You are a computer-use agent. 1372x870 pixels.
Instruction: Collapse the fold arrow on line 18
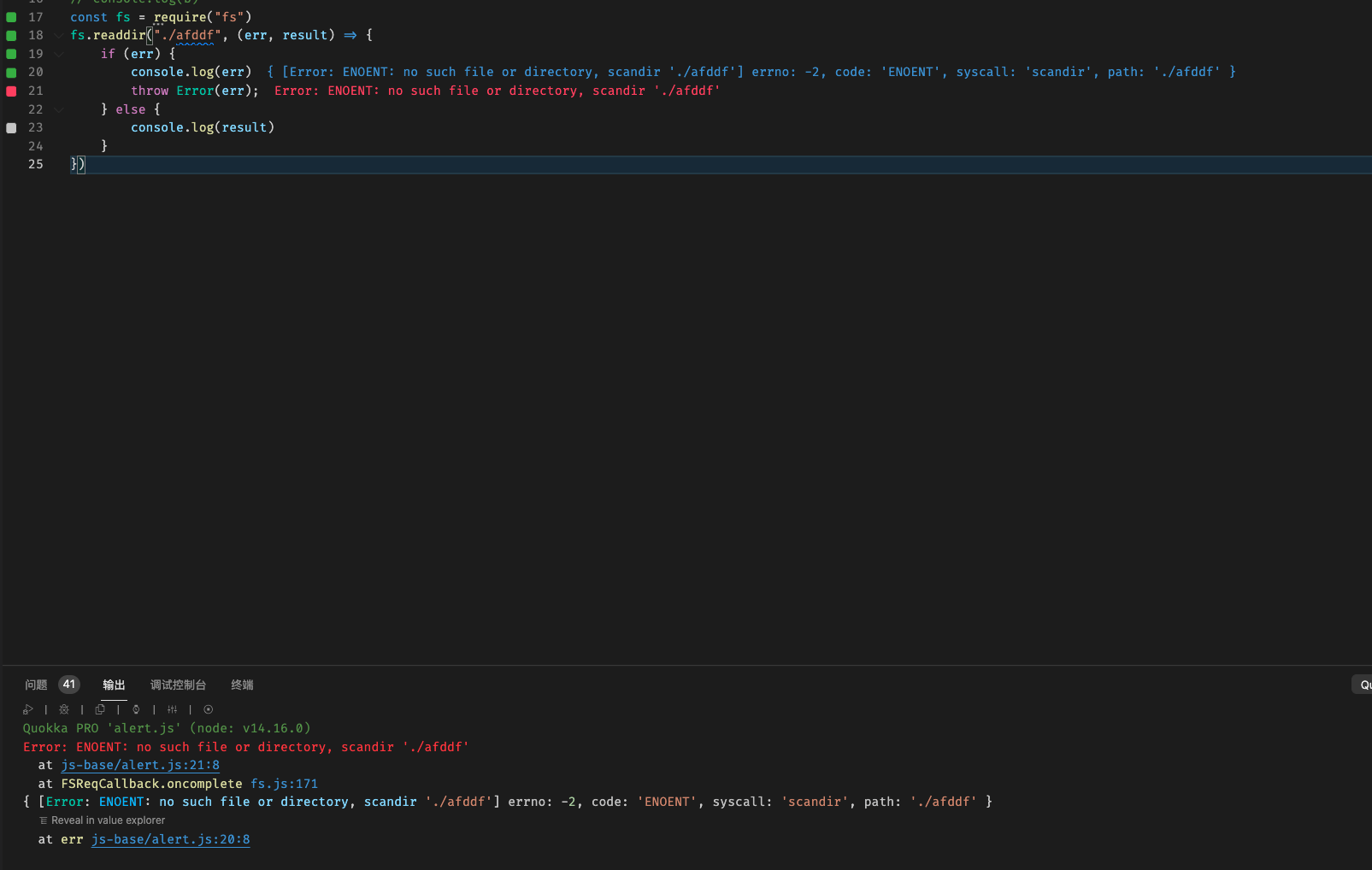click(x=58, y=35)
